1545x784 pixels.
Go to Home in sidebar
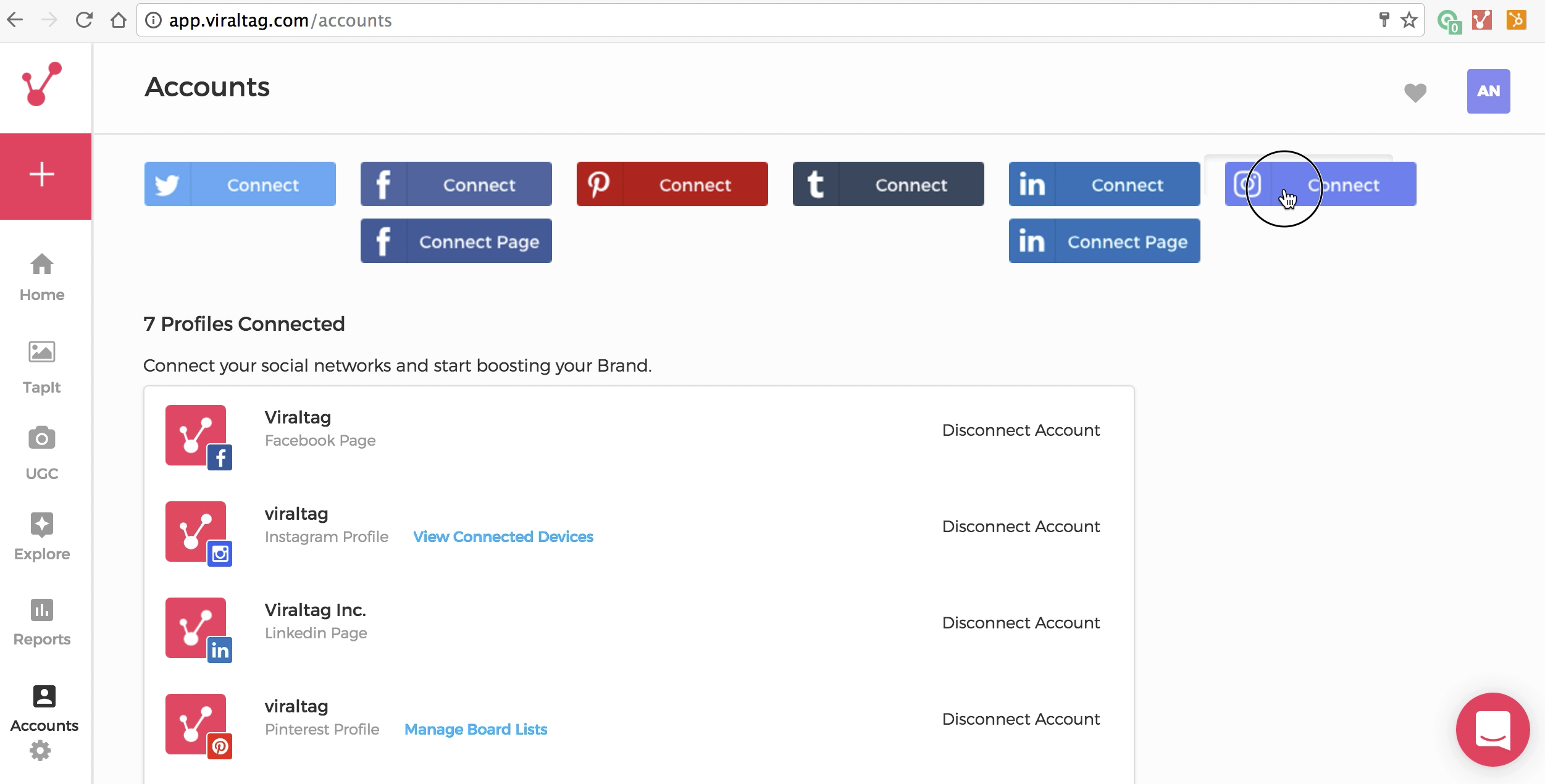click(42, 278)
